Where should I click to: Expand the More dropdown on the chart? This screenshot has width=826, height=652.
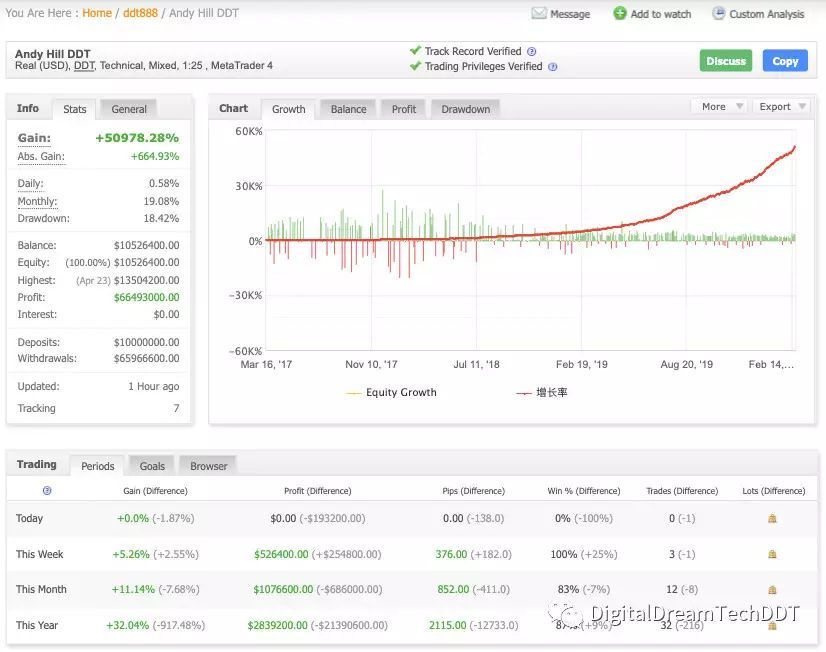point(719,107)
